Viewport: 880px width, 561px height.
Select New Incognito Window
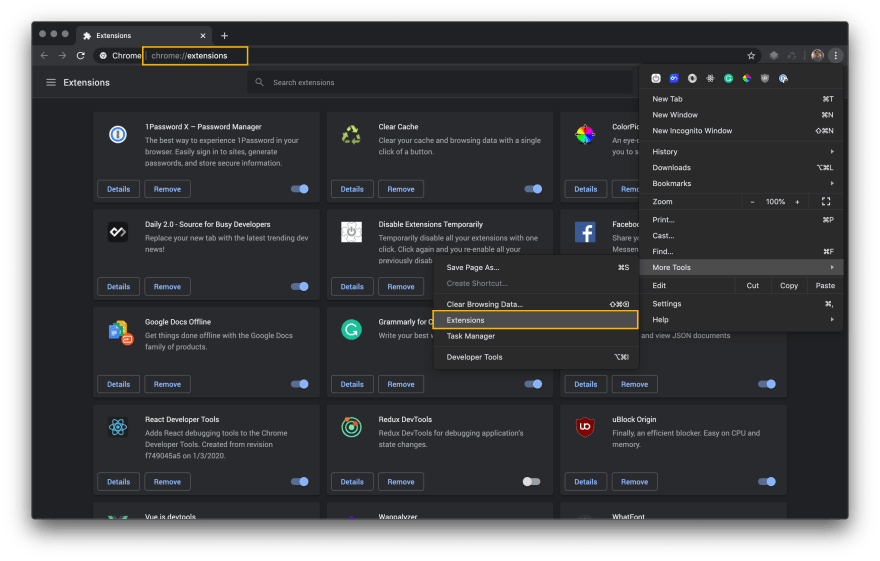point(741,131)
